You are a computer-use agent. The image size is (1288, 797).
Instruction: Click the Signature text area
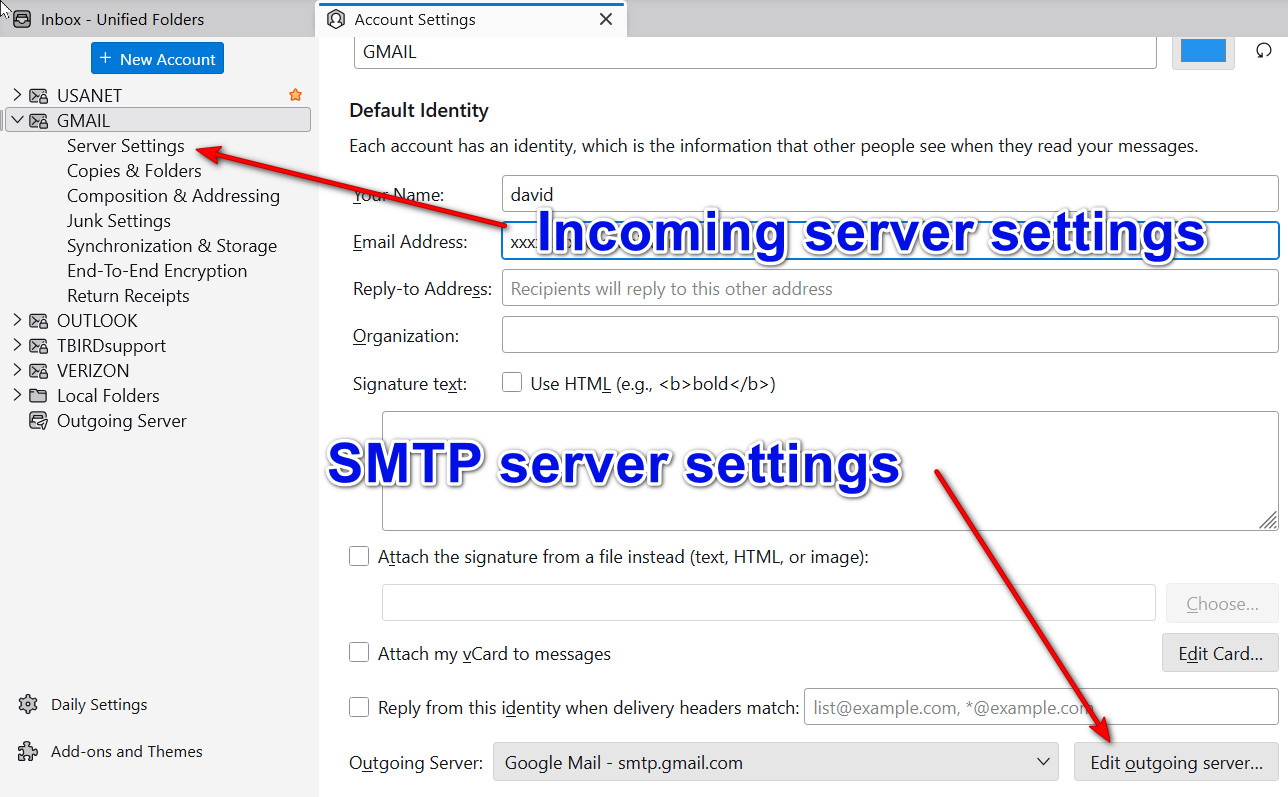click(830, 471)
